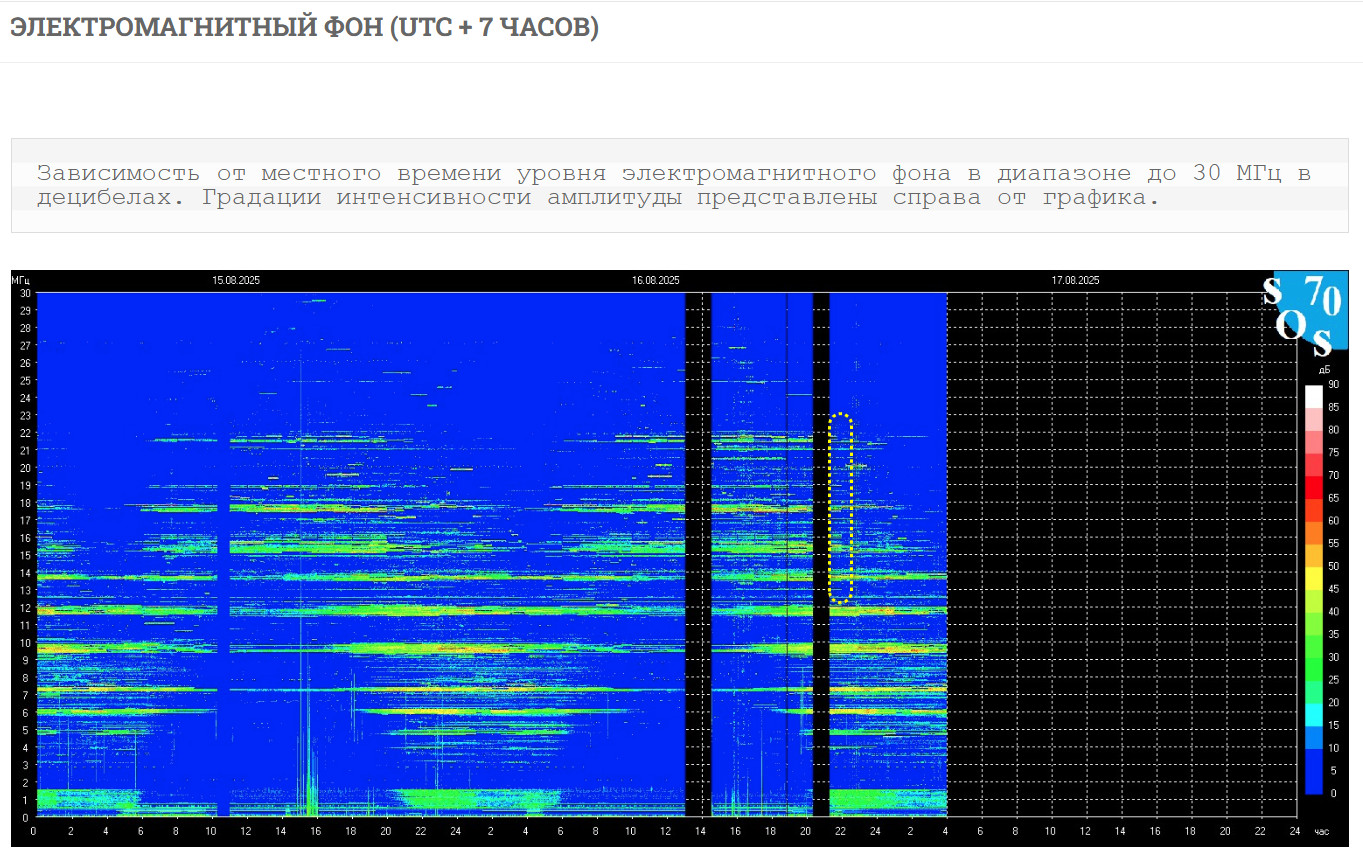Click the 17.08.2025 date label

[x=1075, y=281]
